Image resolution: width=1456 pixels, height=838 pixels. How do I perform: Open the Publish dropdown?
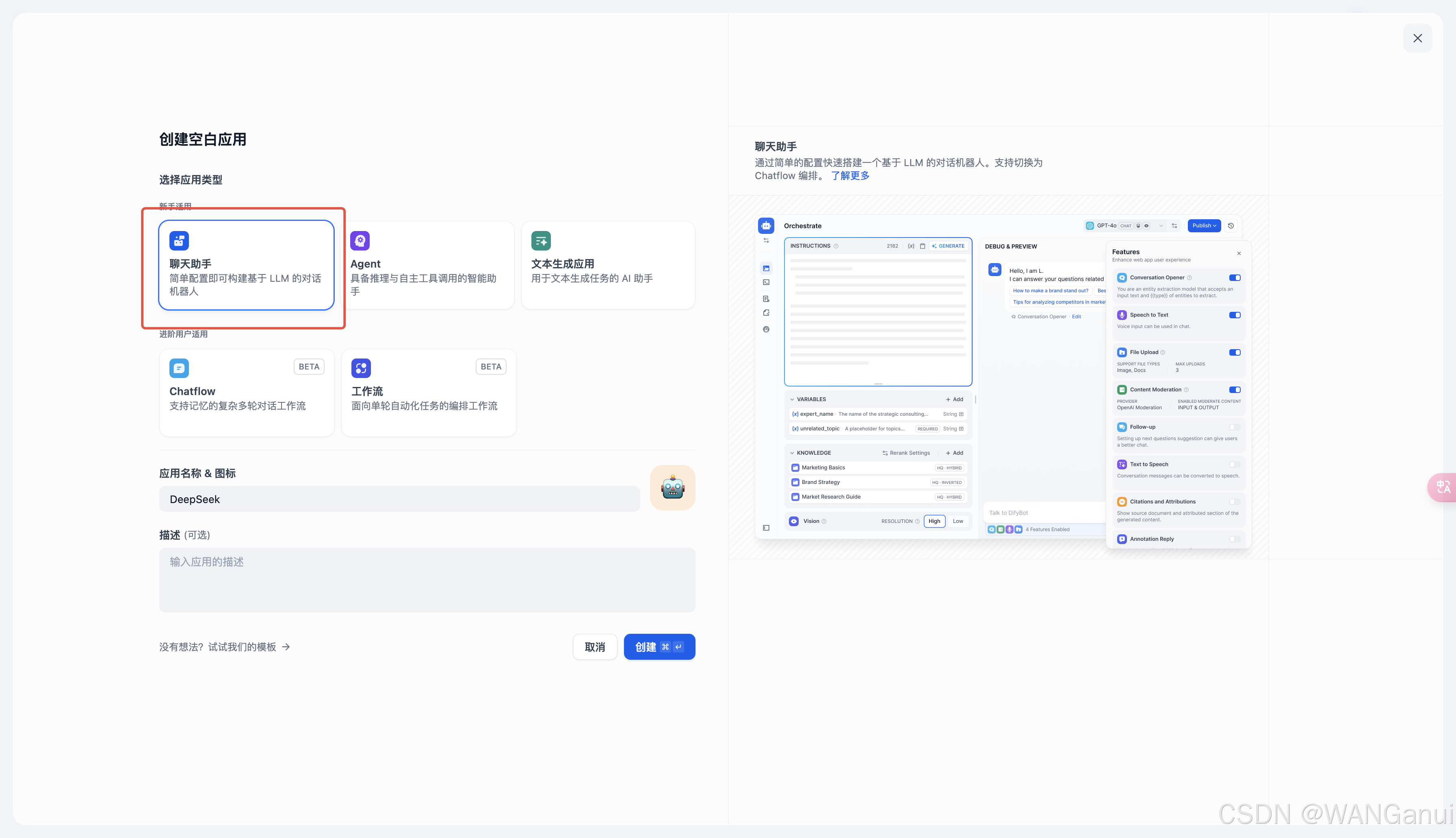(x=1204, y=226)
